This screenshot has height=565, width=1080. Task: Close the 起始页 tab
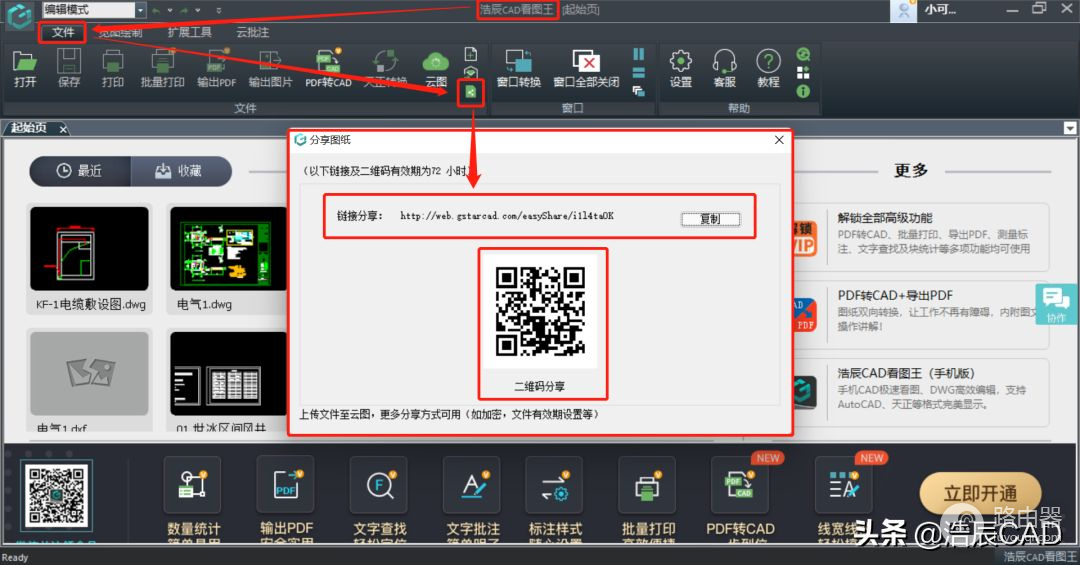(x=63, y=129)
